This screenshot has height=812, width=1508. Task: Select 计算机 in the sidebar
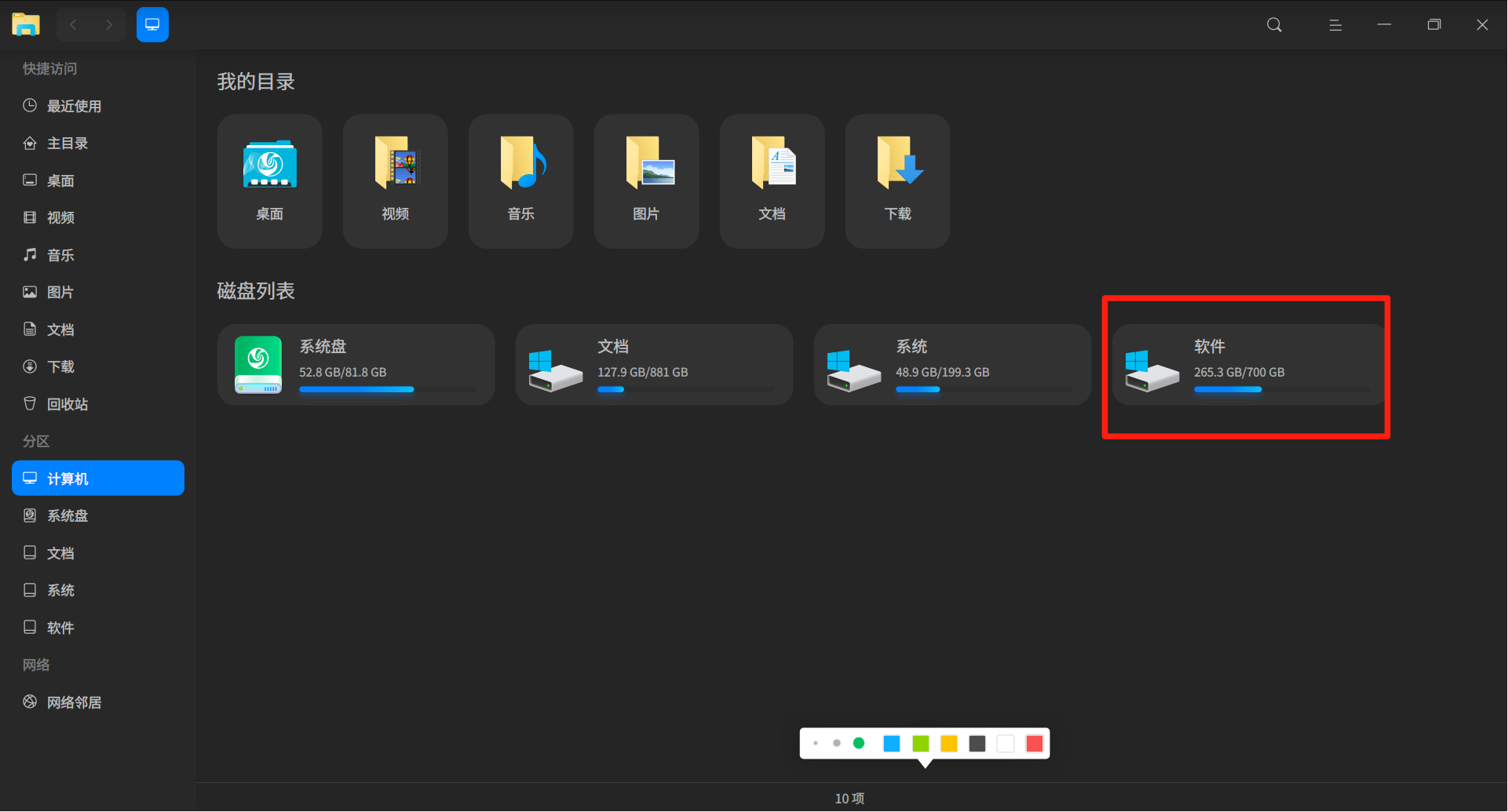[x=98, y=479]
